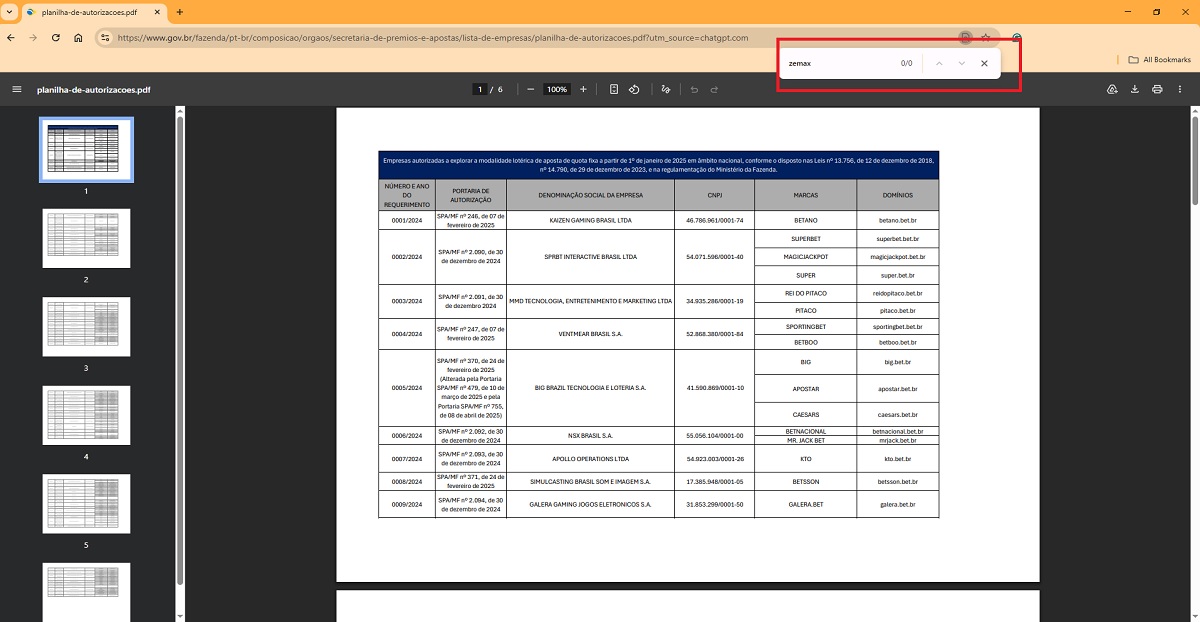
Task: Open a new browser tab
Action: [x=180, y=12]
